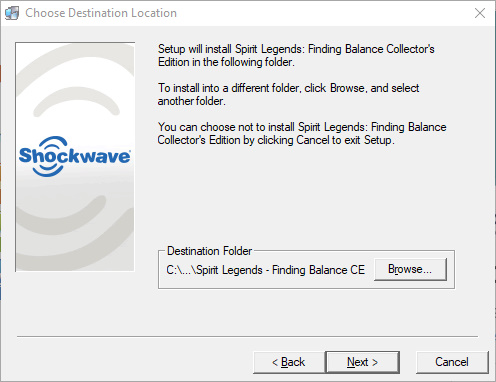This screenshot has width=496, height=382.
Task: Click the 'Choose Destination Location' title text
Action: 101,13
